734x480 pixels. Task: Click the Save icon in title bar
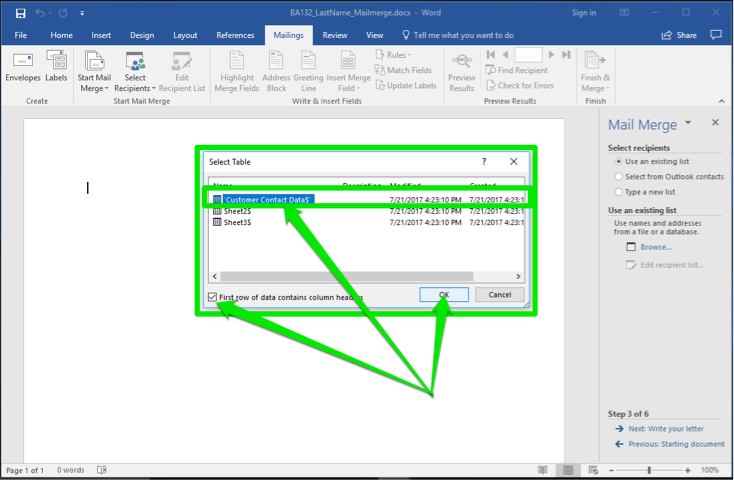[21, 13]
